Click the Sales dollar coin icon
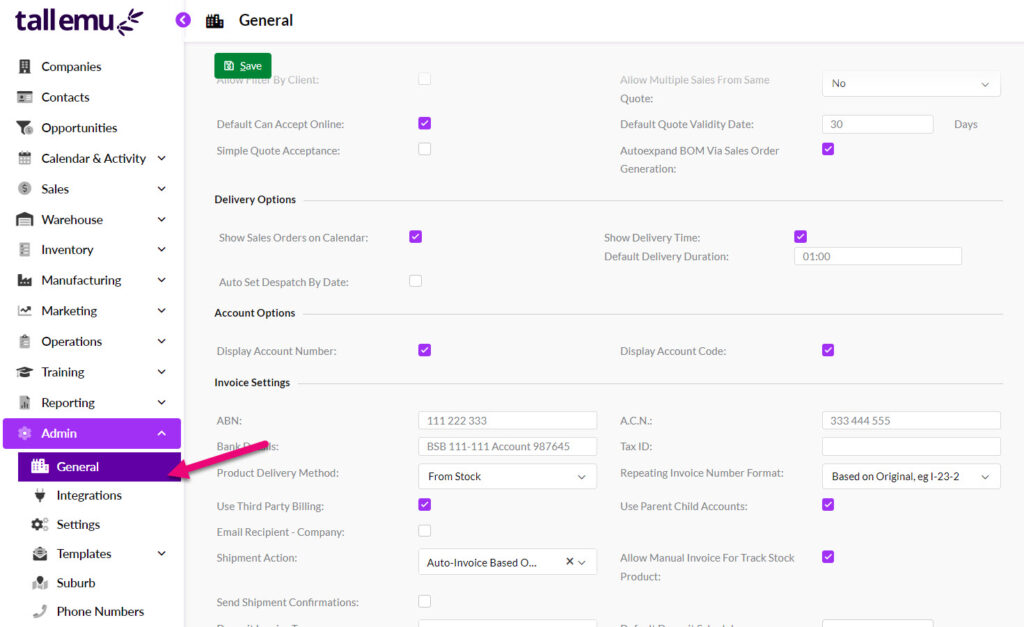 coord(25,189)
